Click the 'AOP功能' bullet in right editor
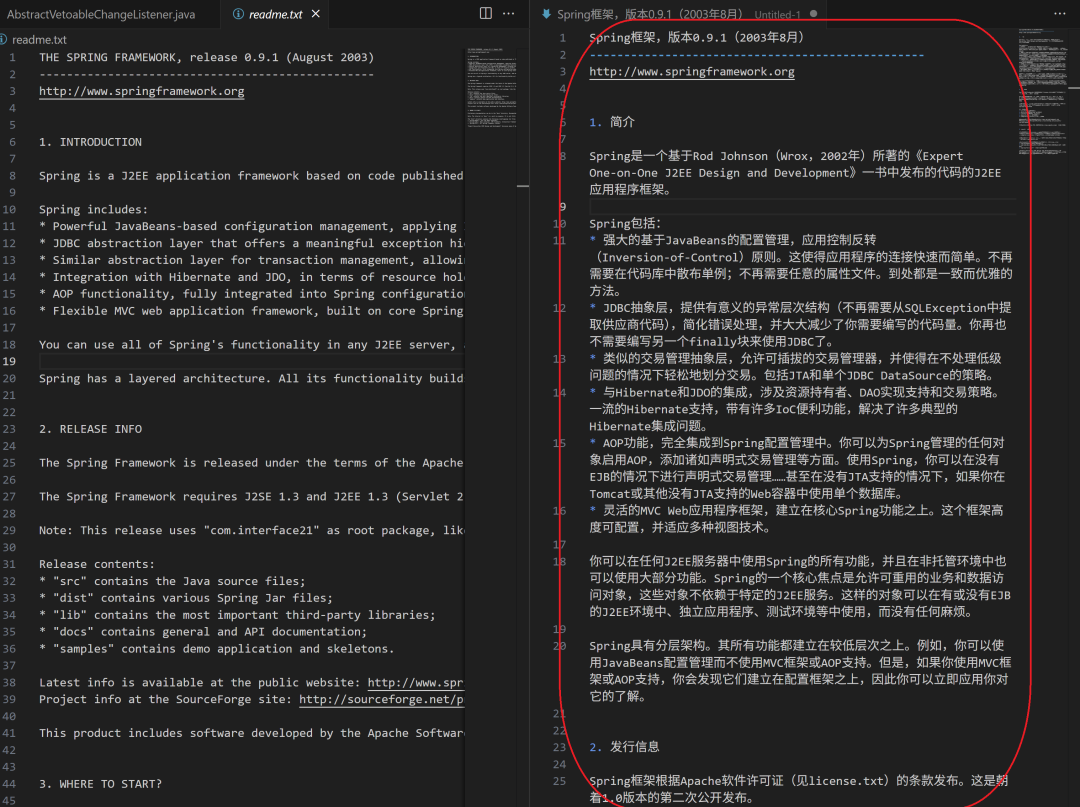This screenshot has height=807, width=1080. pyautogui.click(x=797, y=468)
